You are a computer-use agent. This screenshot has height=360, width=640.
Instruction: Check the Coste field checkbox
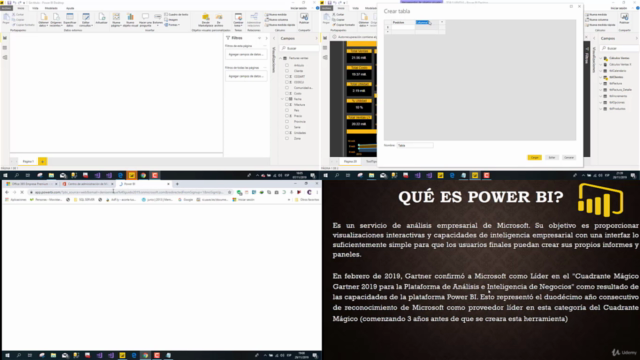pos(287,93)
